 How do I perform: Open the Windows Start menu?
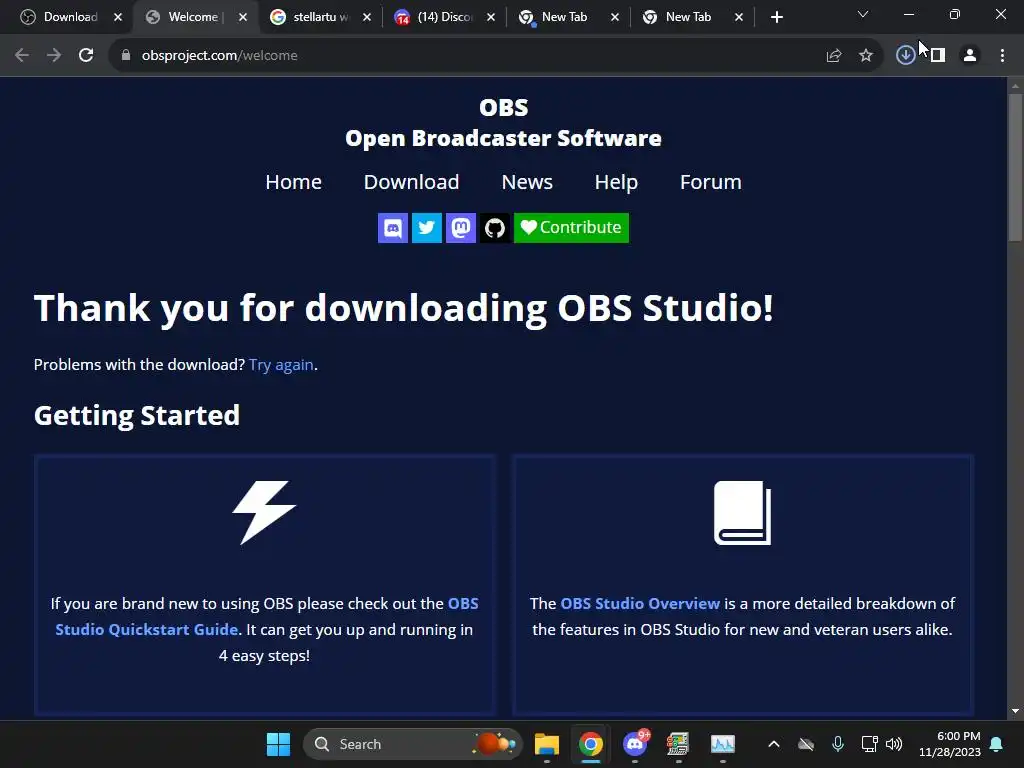point(278,744)
